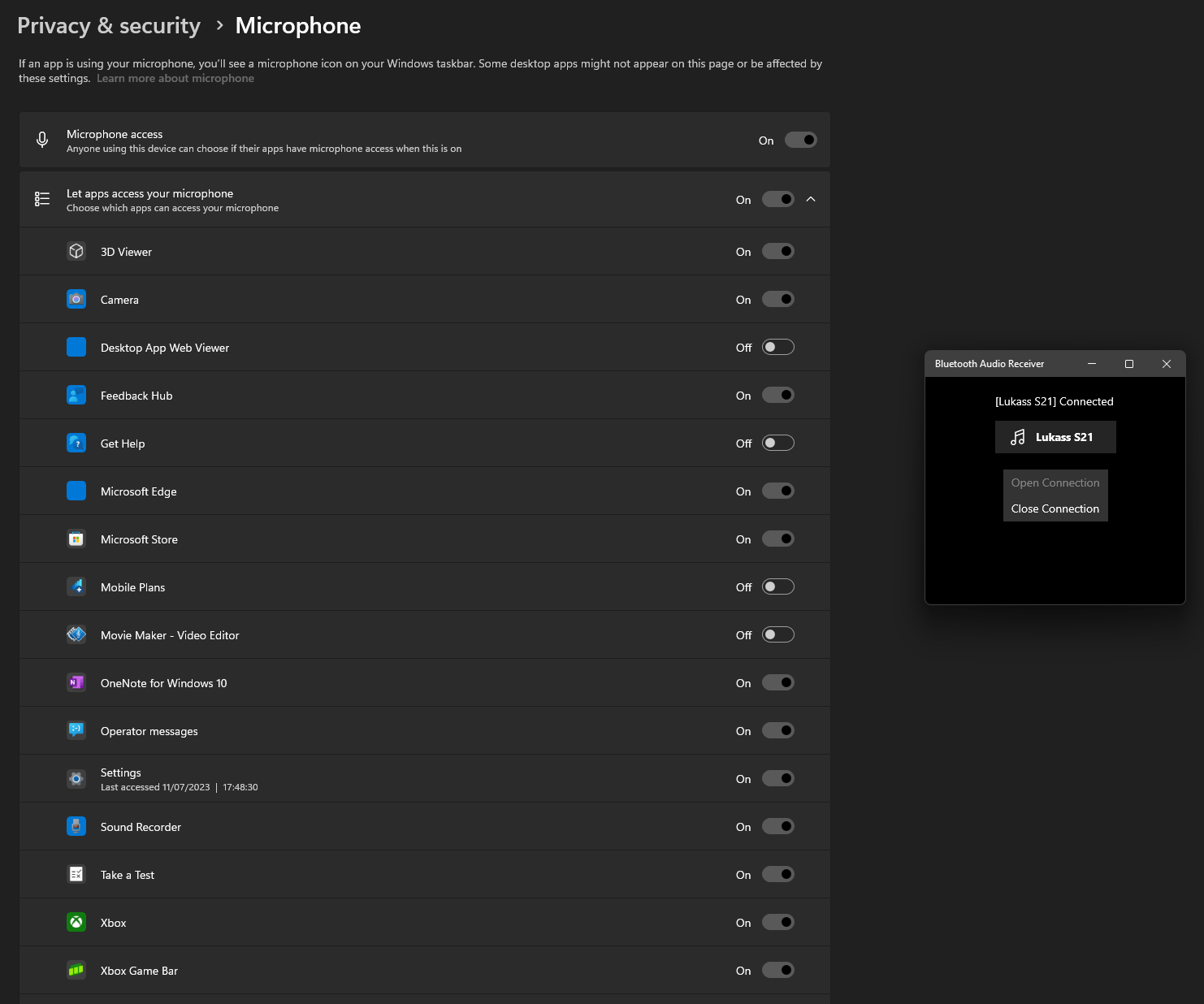Click the [Lukass S21] Connected status text
Image resolution: width=1204 pixels, height=1004 pixels.
click(x=1055, y=401)
